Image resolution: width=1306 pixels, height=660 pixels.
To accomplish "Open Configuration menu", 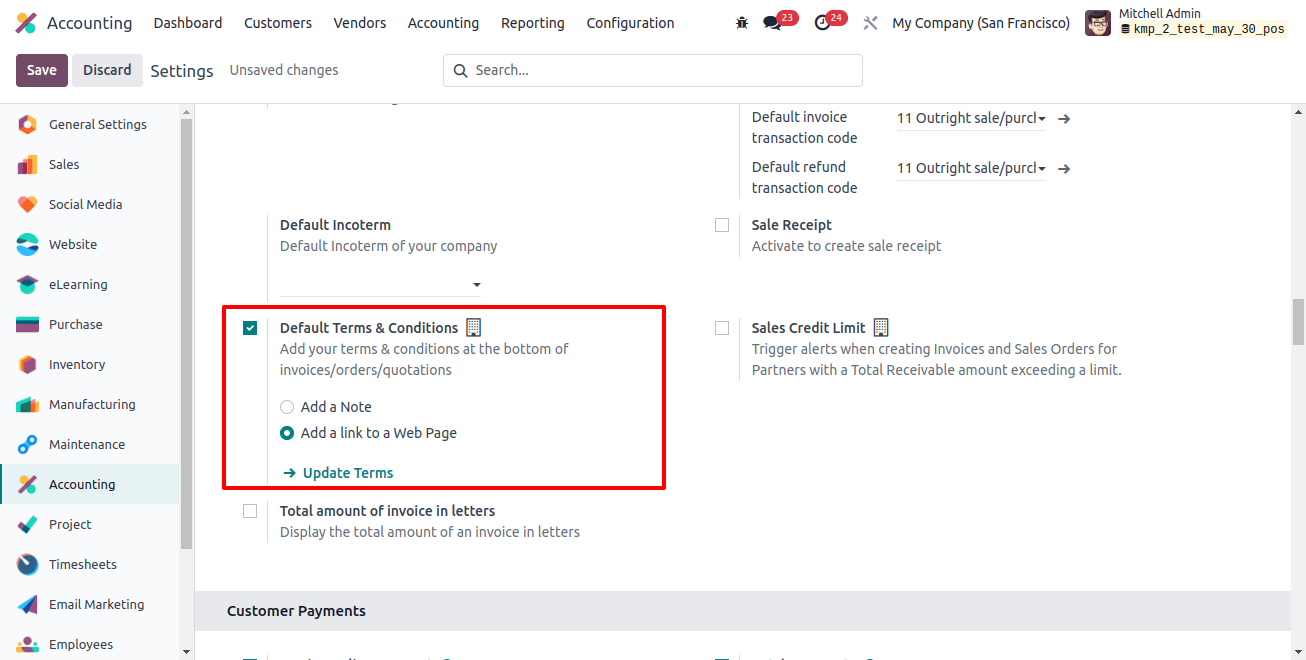I will (x=630, y=23).
